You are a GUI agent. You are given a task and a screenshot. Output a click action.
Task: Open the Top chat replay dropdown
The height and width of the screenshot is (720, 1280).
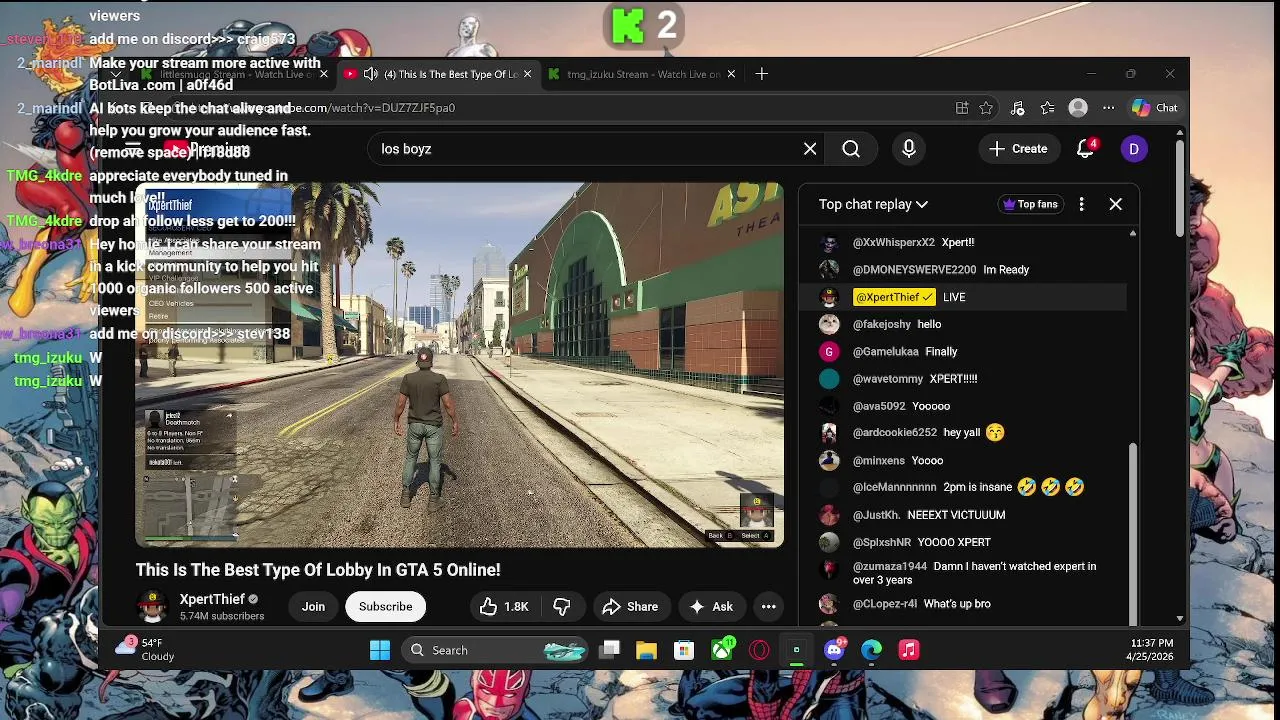pyautogui.click(x=873, y=204)
